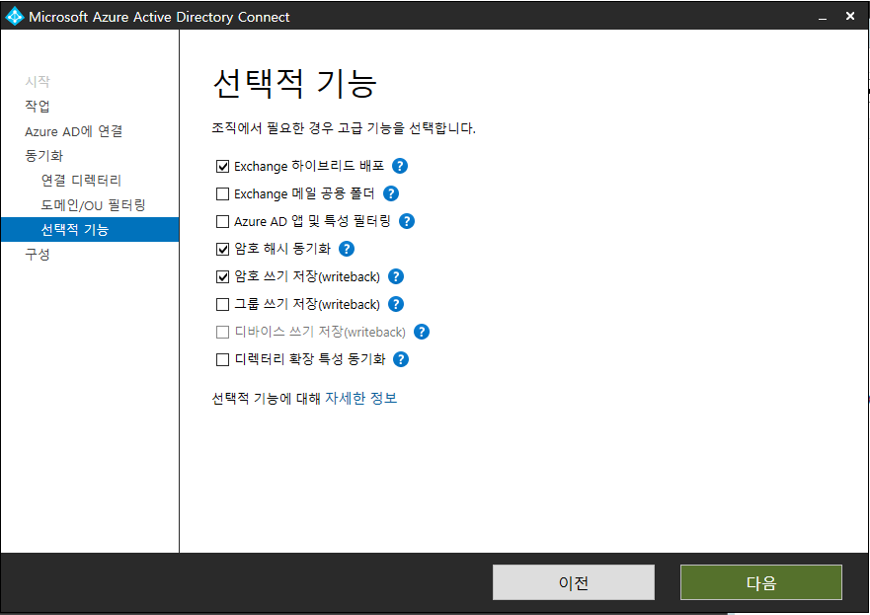The width and height of the screenshot is (870, 615).
Task: Check 디렉터리 확장 특성 동기화
Action: tap(222, 360)
